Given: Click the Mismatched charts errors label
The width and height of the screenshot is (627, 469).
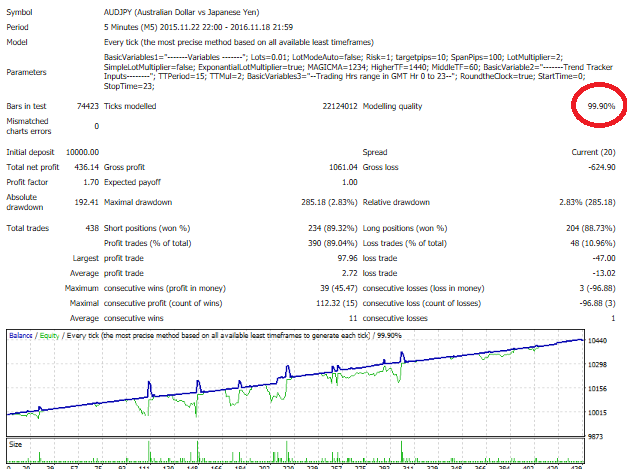Looking at the screenshot, I should [x=29, y=126].
